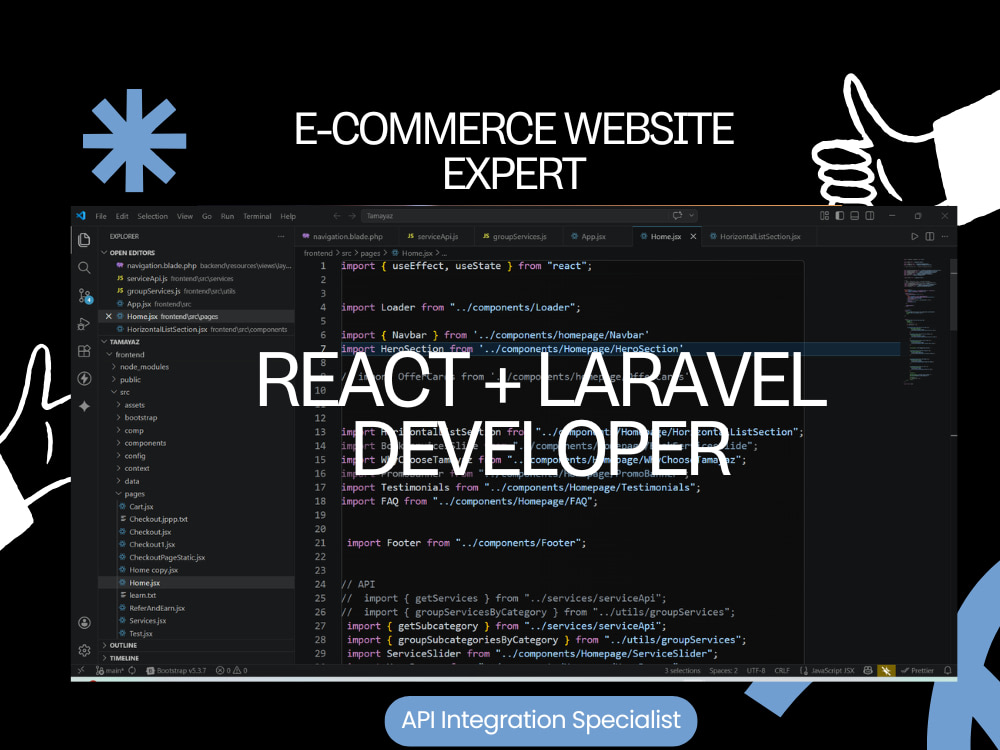Collapse the src folder
Screen dimensions: 1000x750
114,392
